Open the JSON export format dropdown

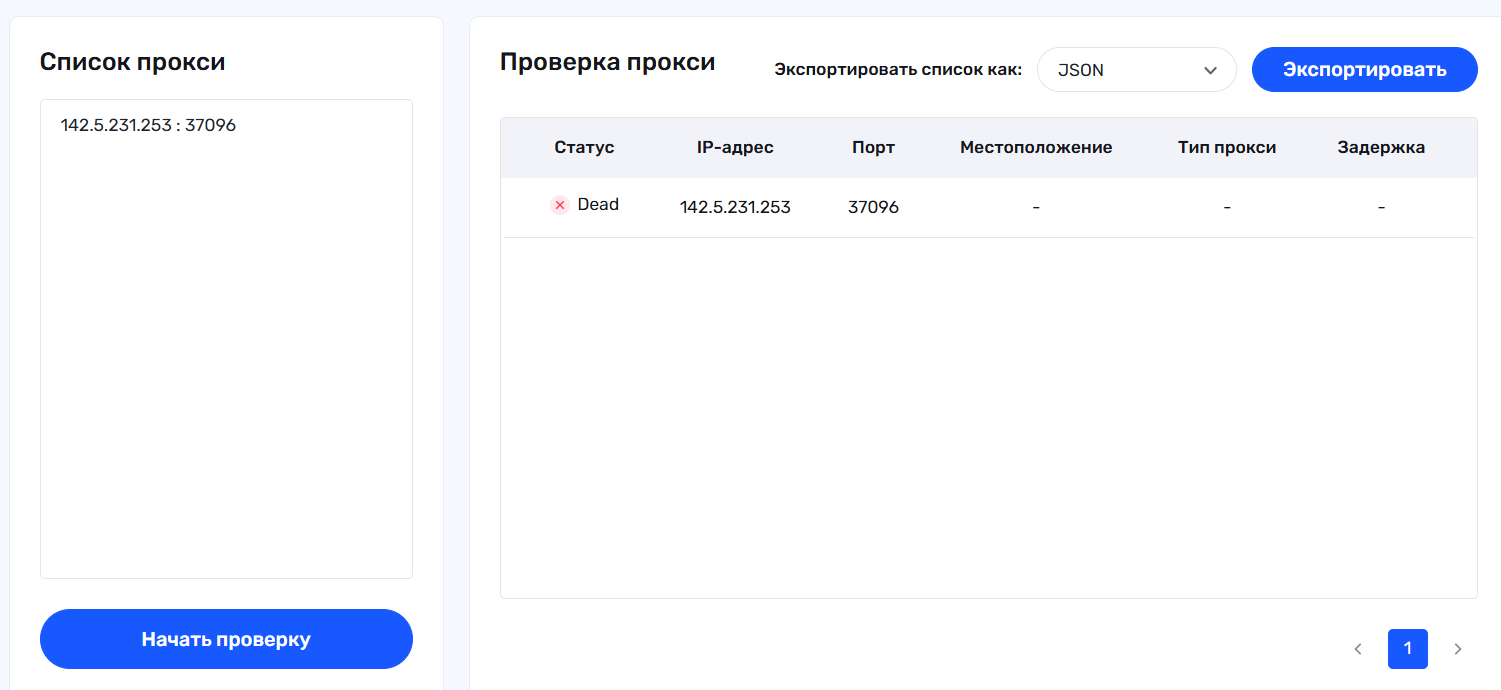click(x=1136, y=71)
